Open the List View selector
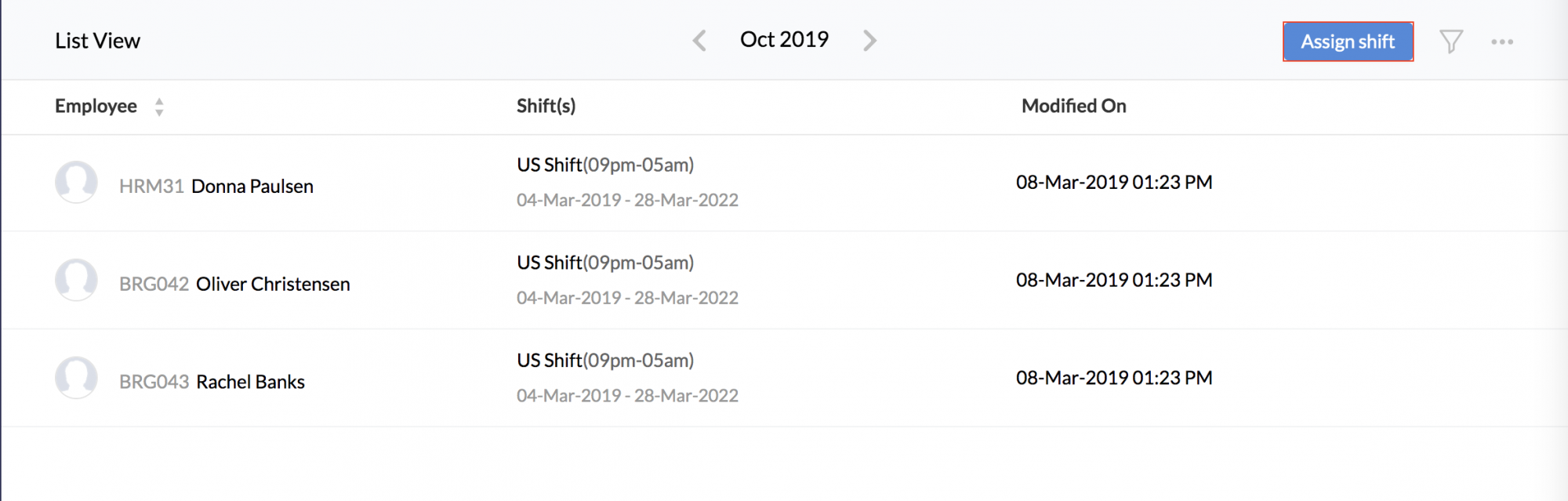 pos(97,41)
